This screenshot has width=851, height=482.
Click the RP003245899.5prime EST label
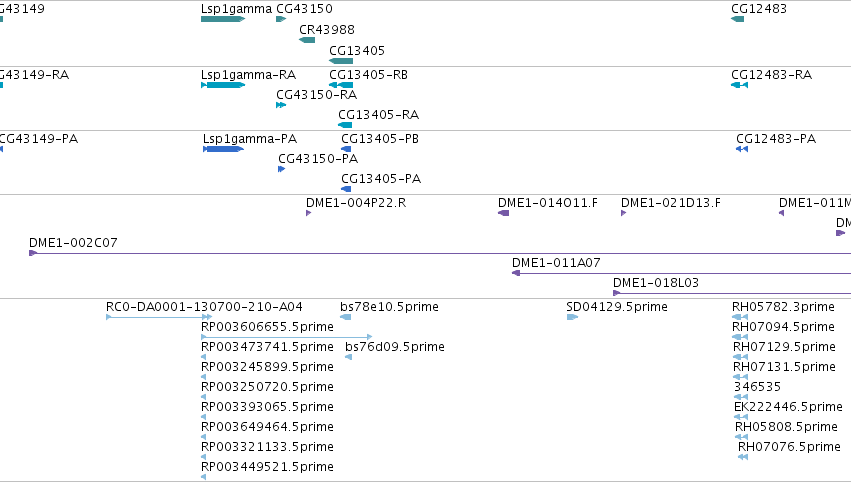tap(267, 367)
